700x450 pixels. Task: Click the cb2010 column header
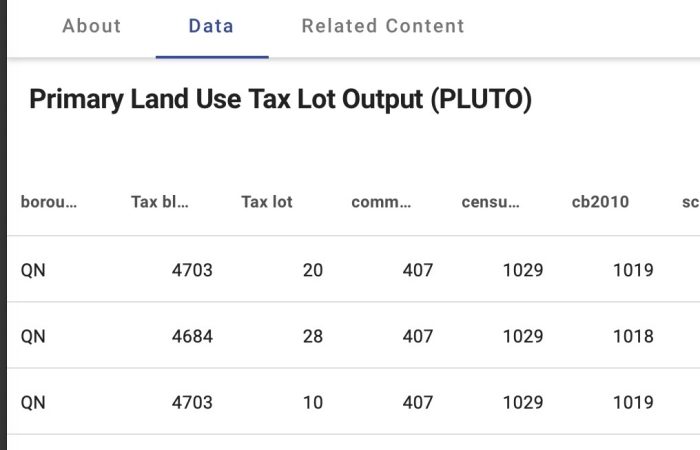[600, 202]
